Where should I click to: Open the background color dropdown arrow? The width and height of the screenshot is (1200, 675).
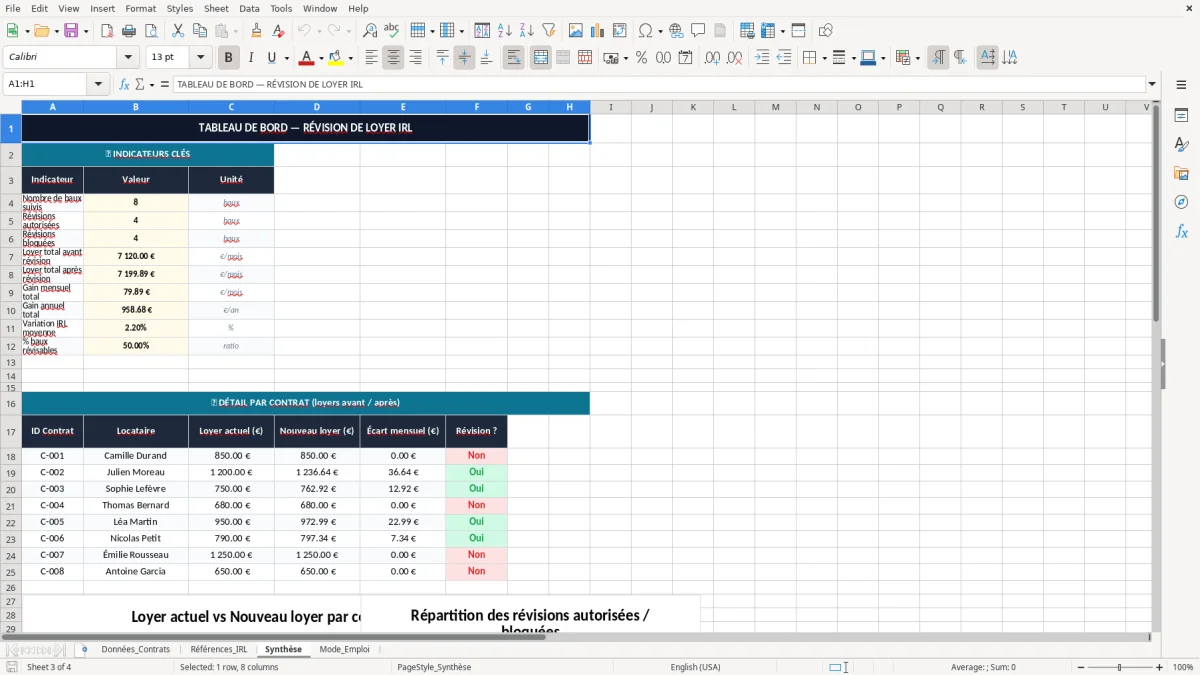(x=350, y=58)
